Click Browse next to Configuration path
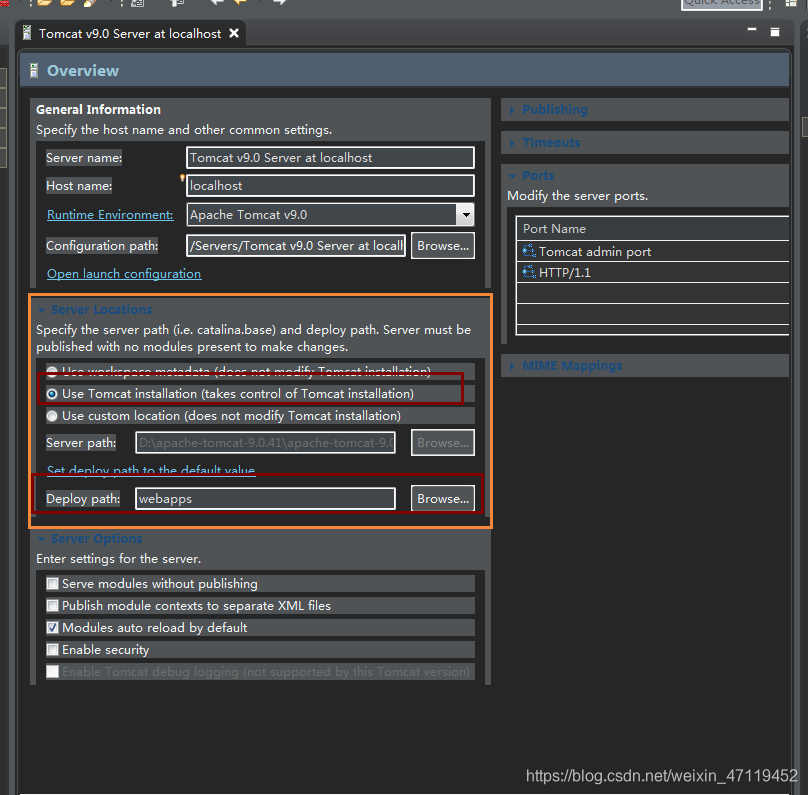808x795 pixels. click(x=443, y=246)
